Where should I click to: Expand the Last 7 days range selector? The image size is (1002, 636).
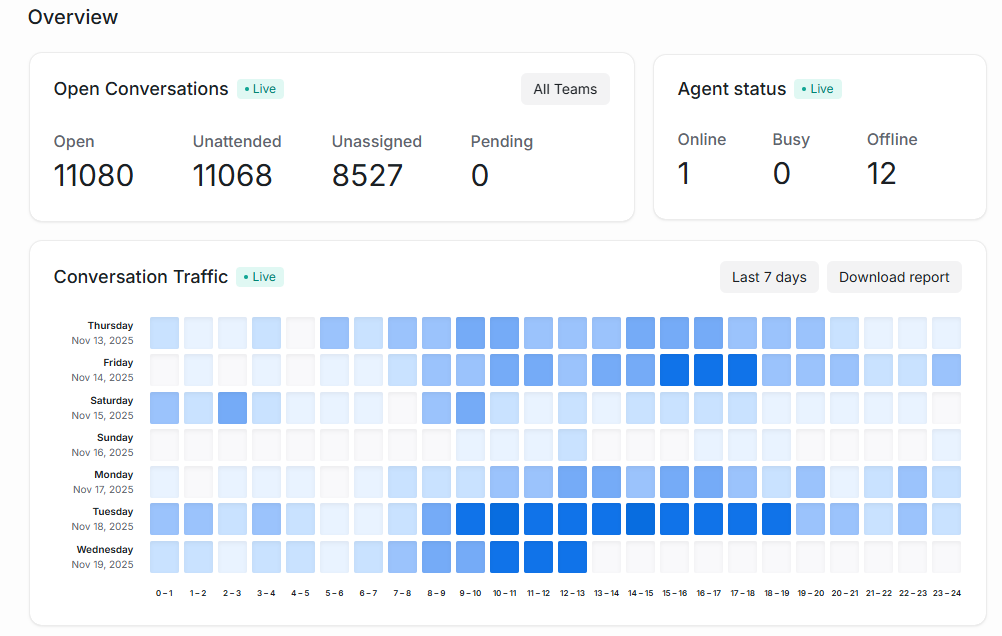click(x=769, y=277)
